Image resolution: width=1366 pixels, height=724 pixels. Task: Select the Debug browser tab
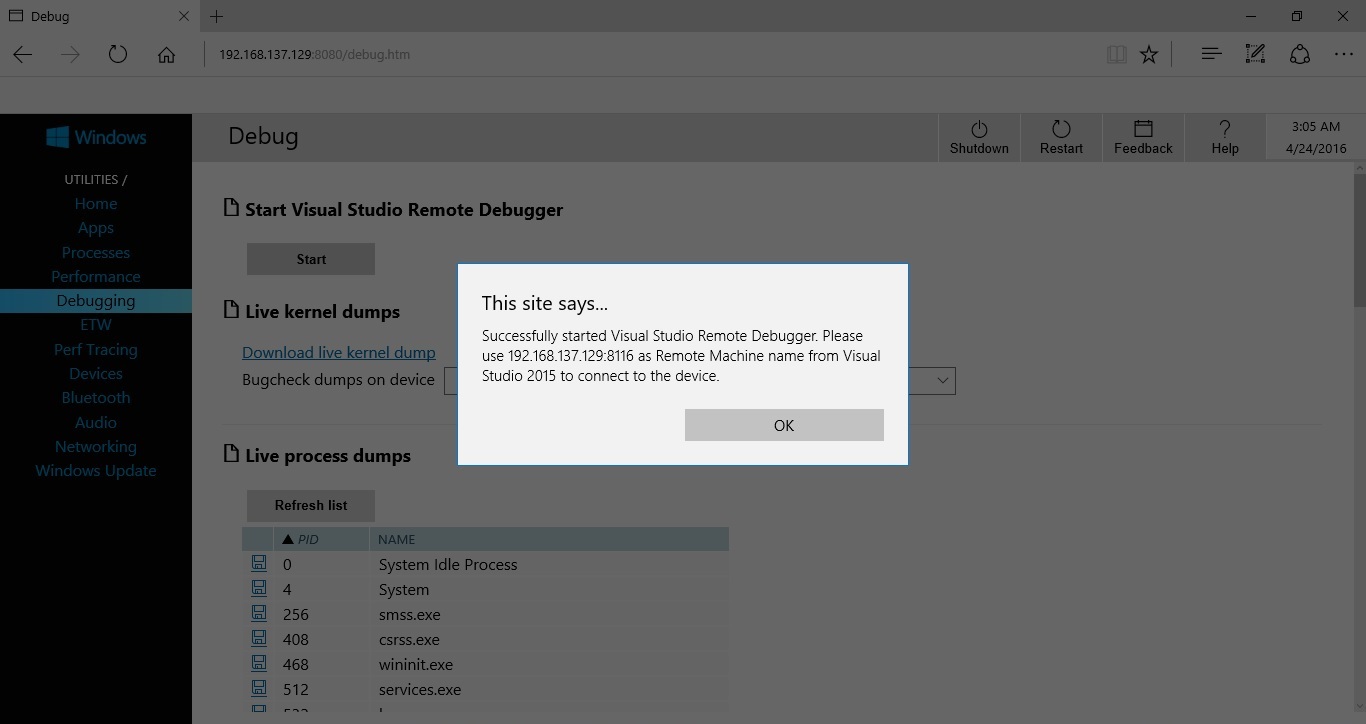pos(98,16)
